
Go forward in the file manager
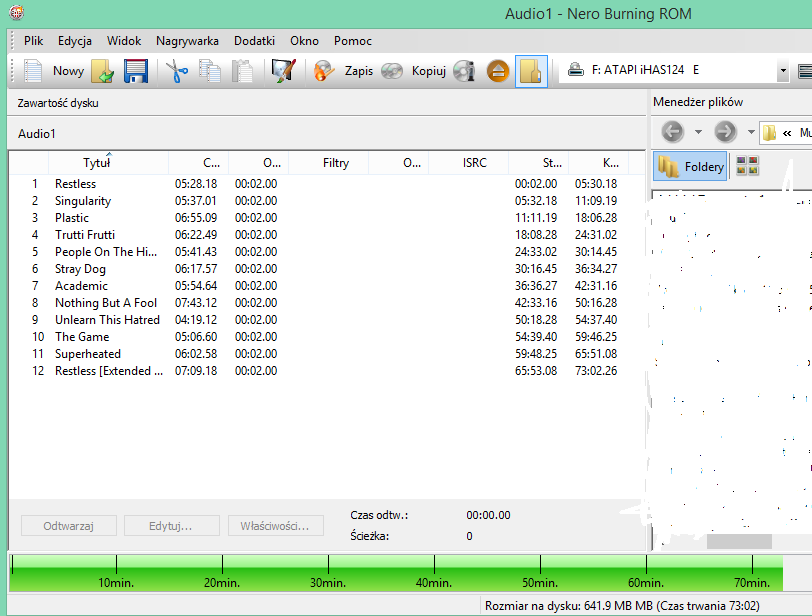[x=726, y=132]
